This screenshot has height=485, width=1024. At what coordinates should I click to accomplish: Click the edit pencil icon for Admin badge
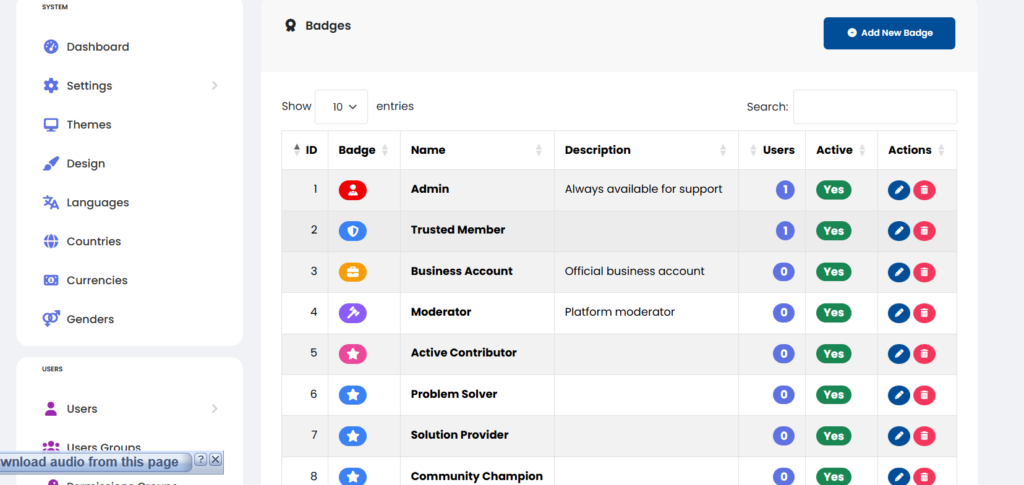899,190
